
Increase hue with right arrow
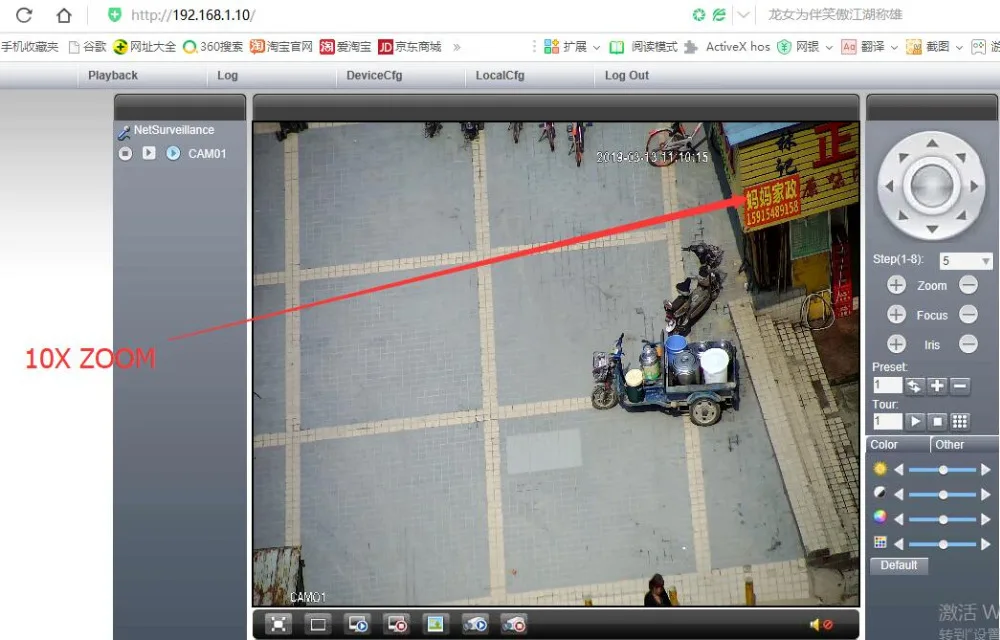985,544
